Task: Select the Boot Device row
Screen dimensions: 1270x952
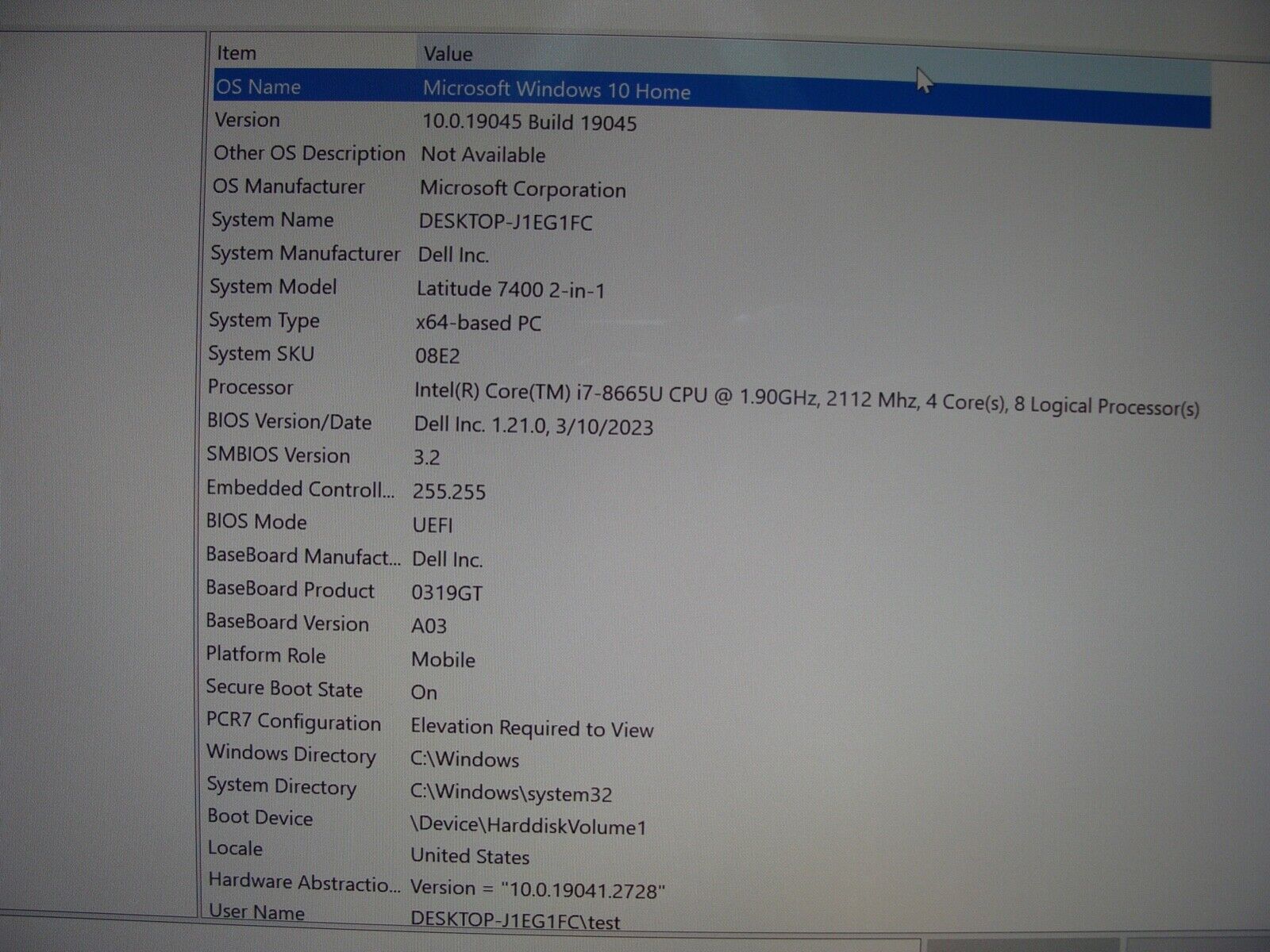Action: [x=260, y=818]
